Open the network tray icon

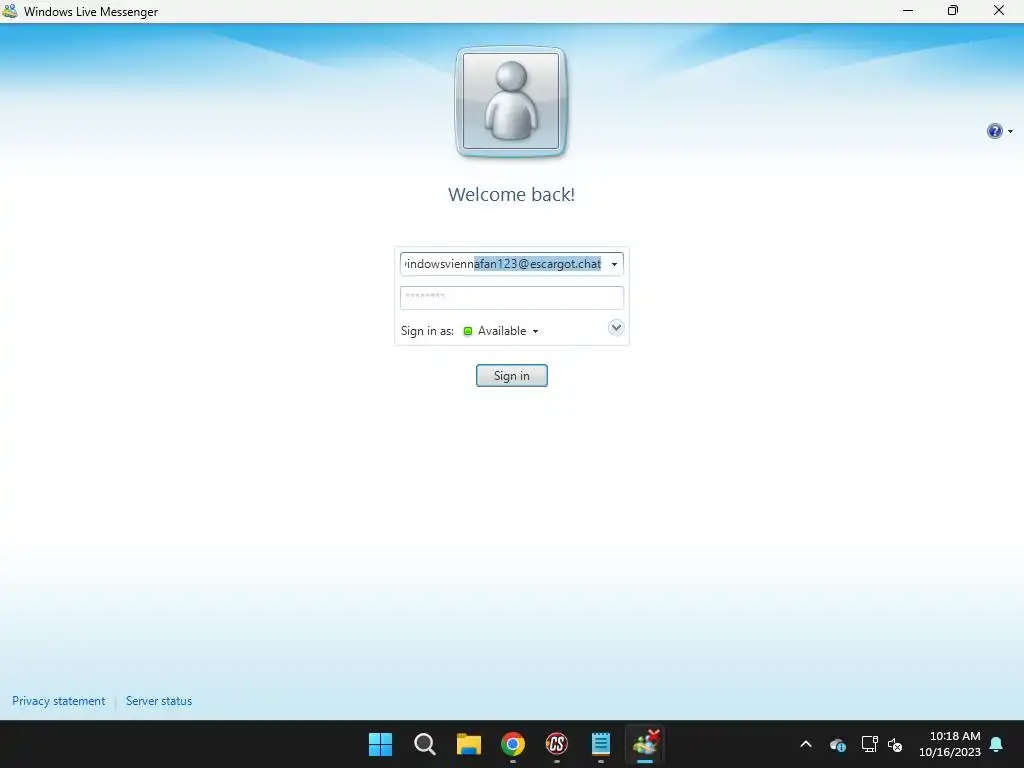click(869, 744)
